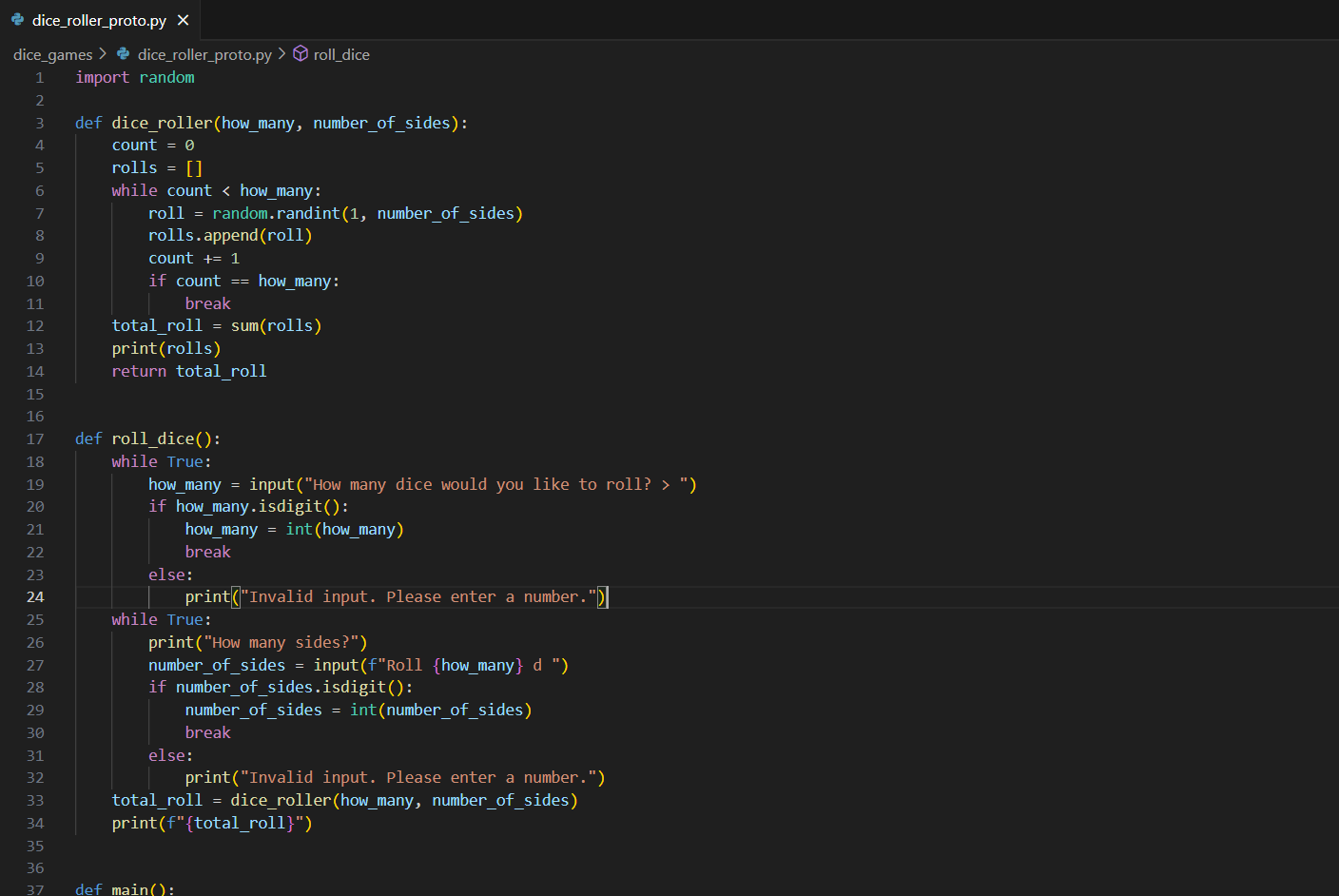Click line number 17 in the gutter
The image size is (1339, 896).
click(x=35, y=439)
